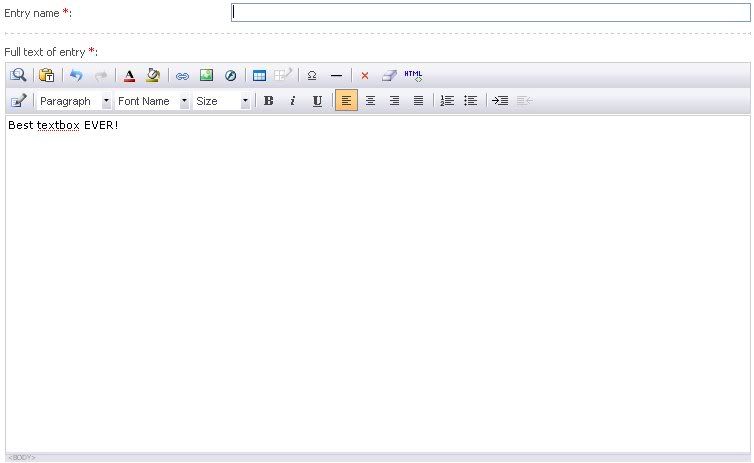Click the greyed-out Redo arrow
This screenshot has height=463, width=754.
(x=101, y=75)
